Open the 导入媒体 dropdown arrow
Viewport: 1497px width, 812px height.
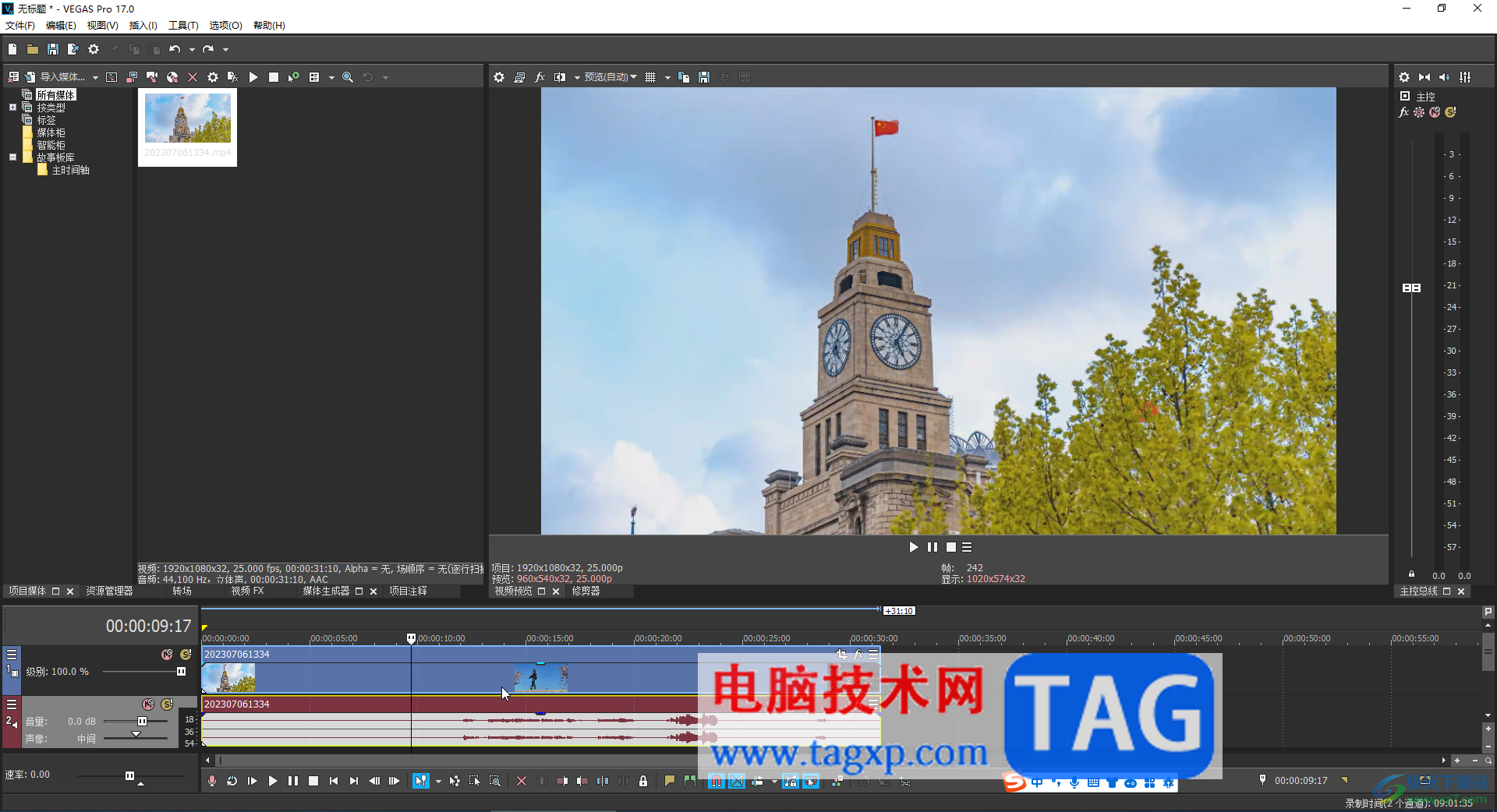(x=95, y=77)
